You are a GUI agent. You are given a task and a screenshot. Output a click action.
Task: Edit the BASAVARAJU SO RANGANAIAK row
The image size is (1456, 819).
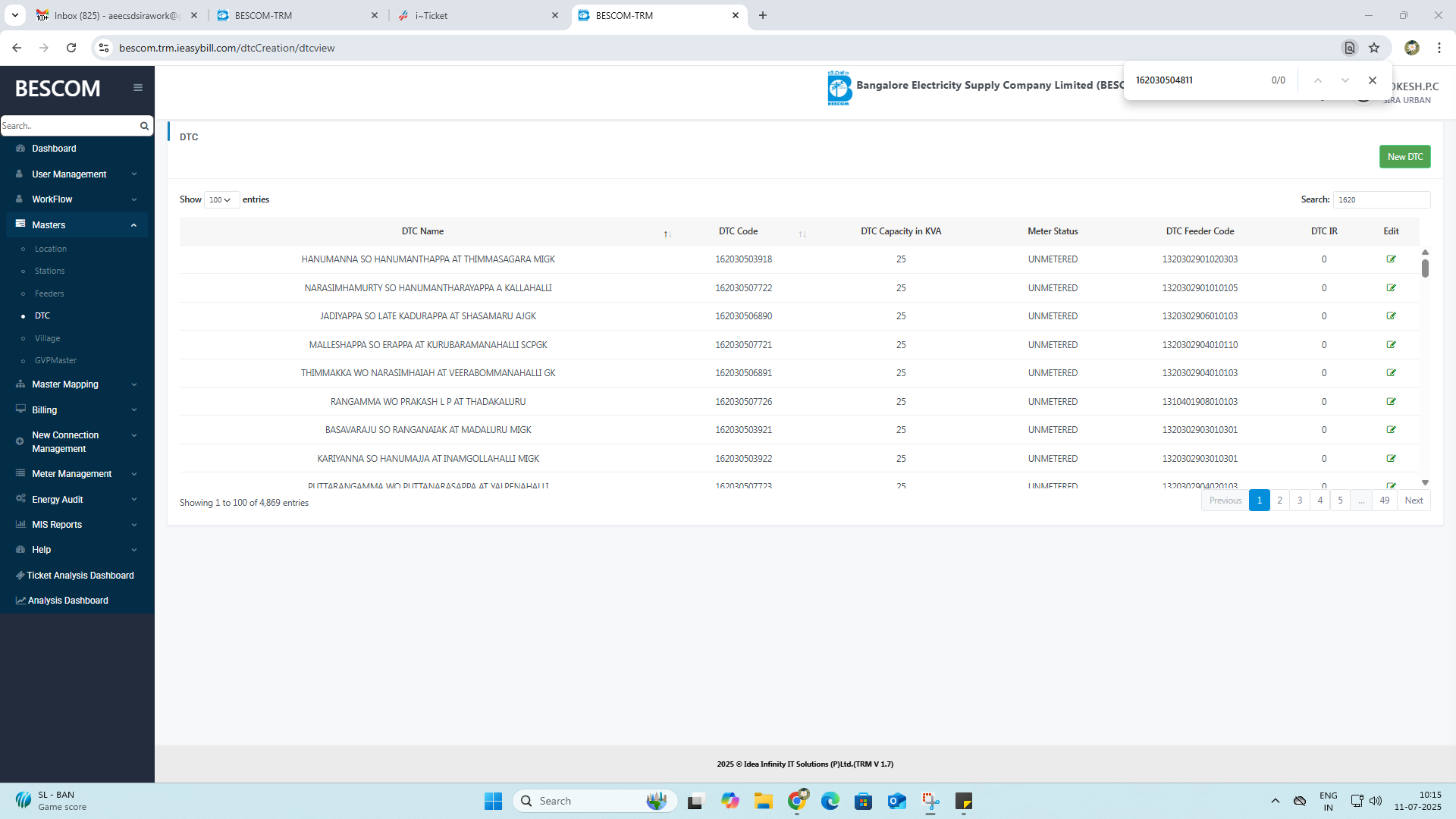pos(1391,430)
